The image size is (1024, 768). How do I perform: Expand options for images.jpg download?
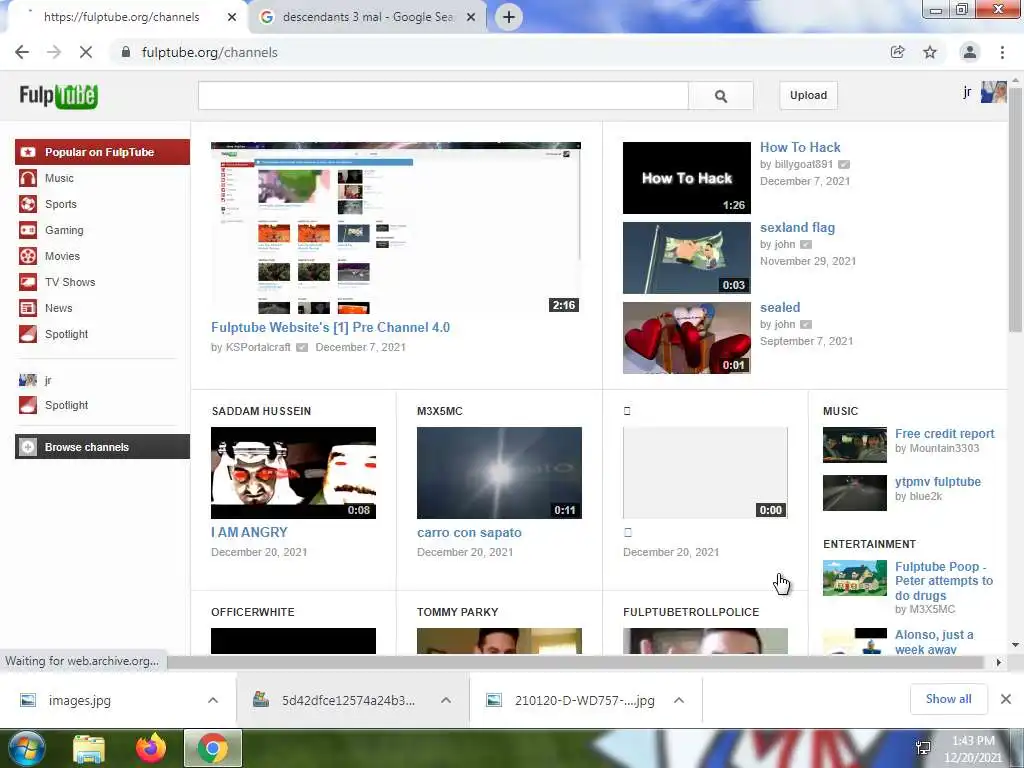point(213,700)
